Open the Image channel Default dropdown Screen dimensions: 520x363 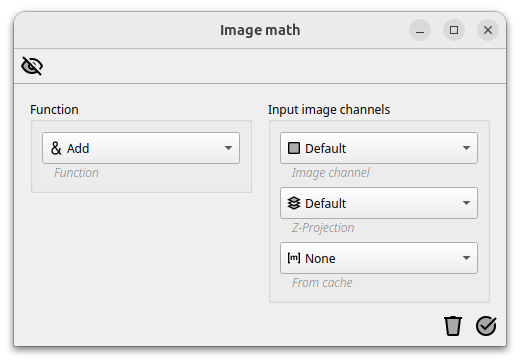379,148
